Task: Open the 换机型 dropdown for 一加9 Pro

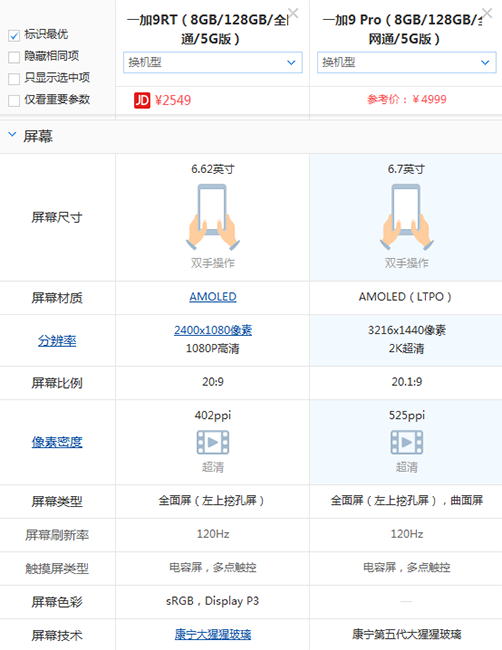Action: tap(407, 63)
